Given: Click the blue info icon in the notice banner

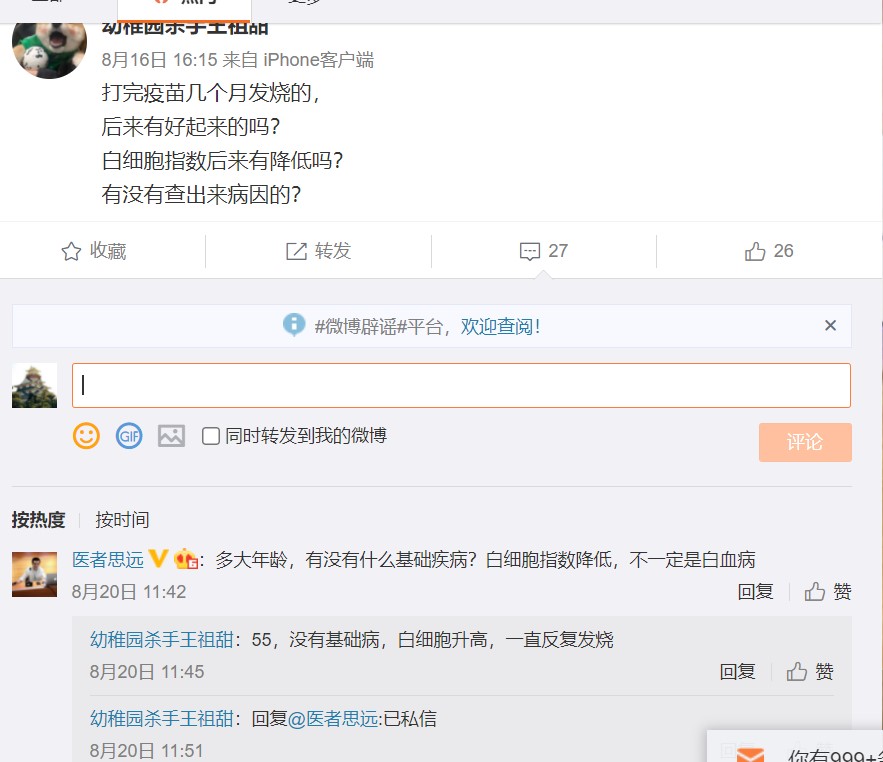Looking at the screenshot, I should [x=294, y=325].
